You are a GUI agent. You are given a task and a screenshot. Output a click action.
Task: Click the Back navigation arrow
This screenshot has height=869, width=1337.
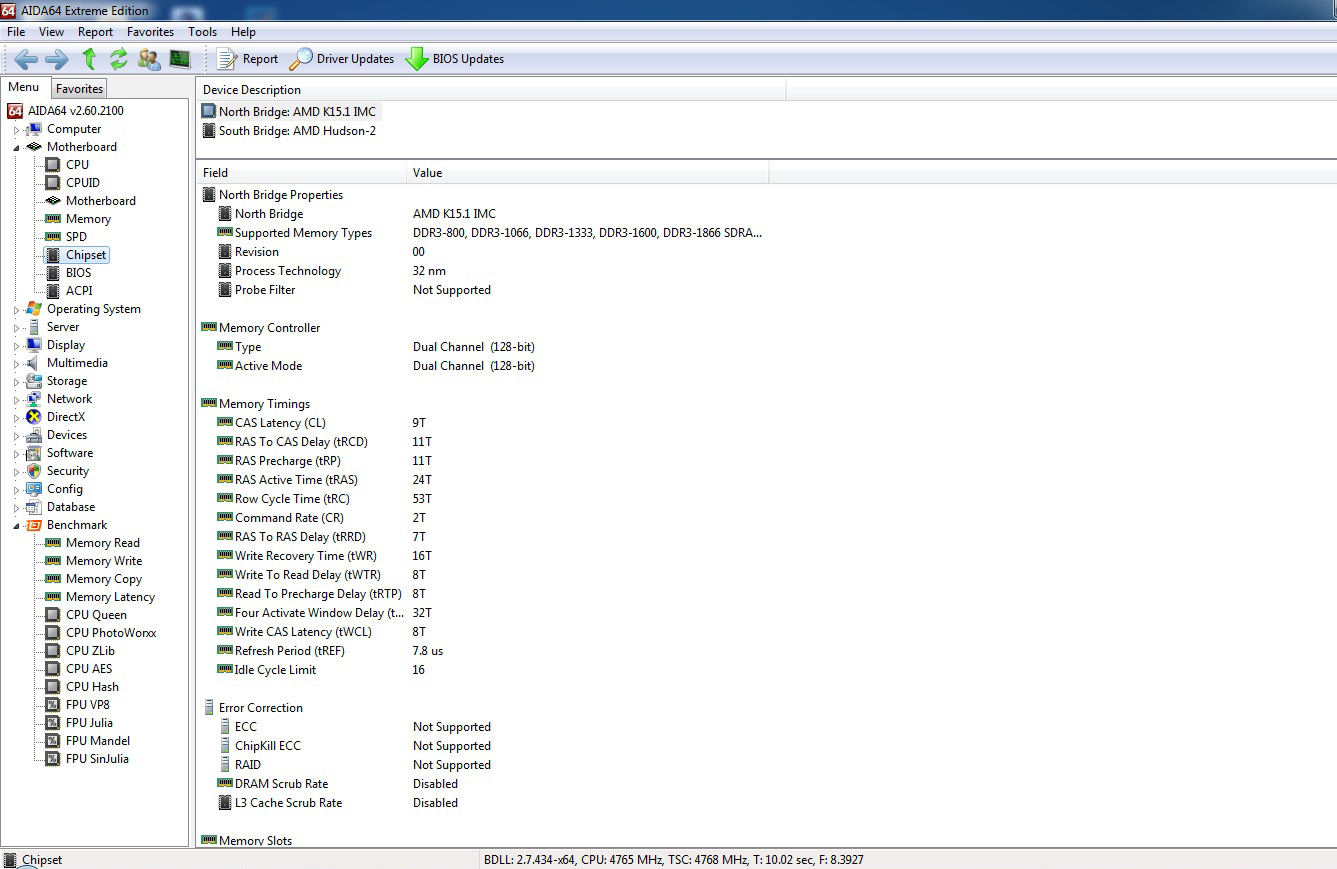(x=26, y=59)
